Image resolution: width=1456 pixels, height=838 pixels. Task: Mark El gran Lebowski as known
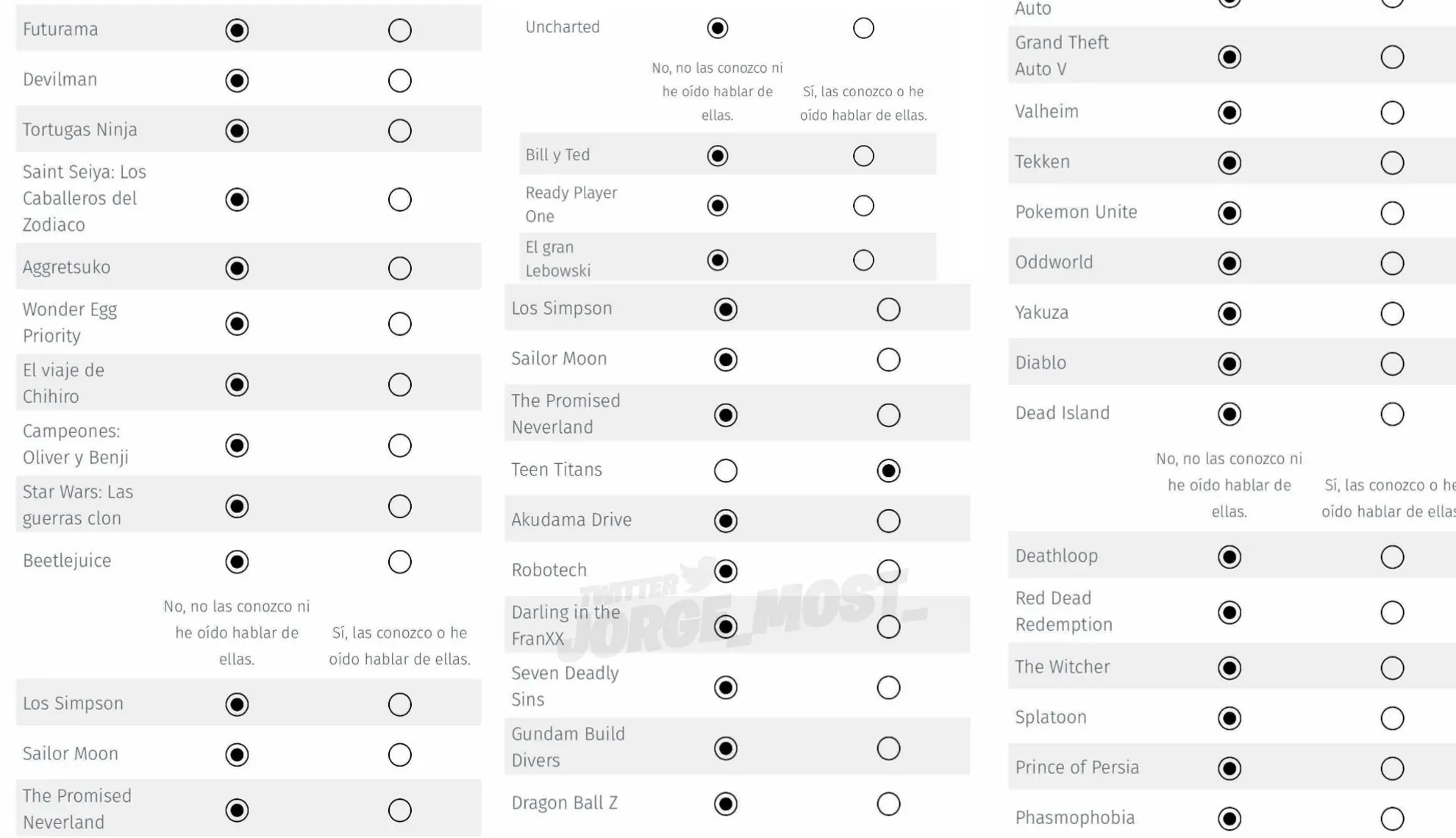[863, 260]
